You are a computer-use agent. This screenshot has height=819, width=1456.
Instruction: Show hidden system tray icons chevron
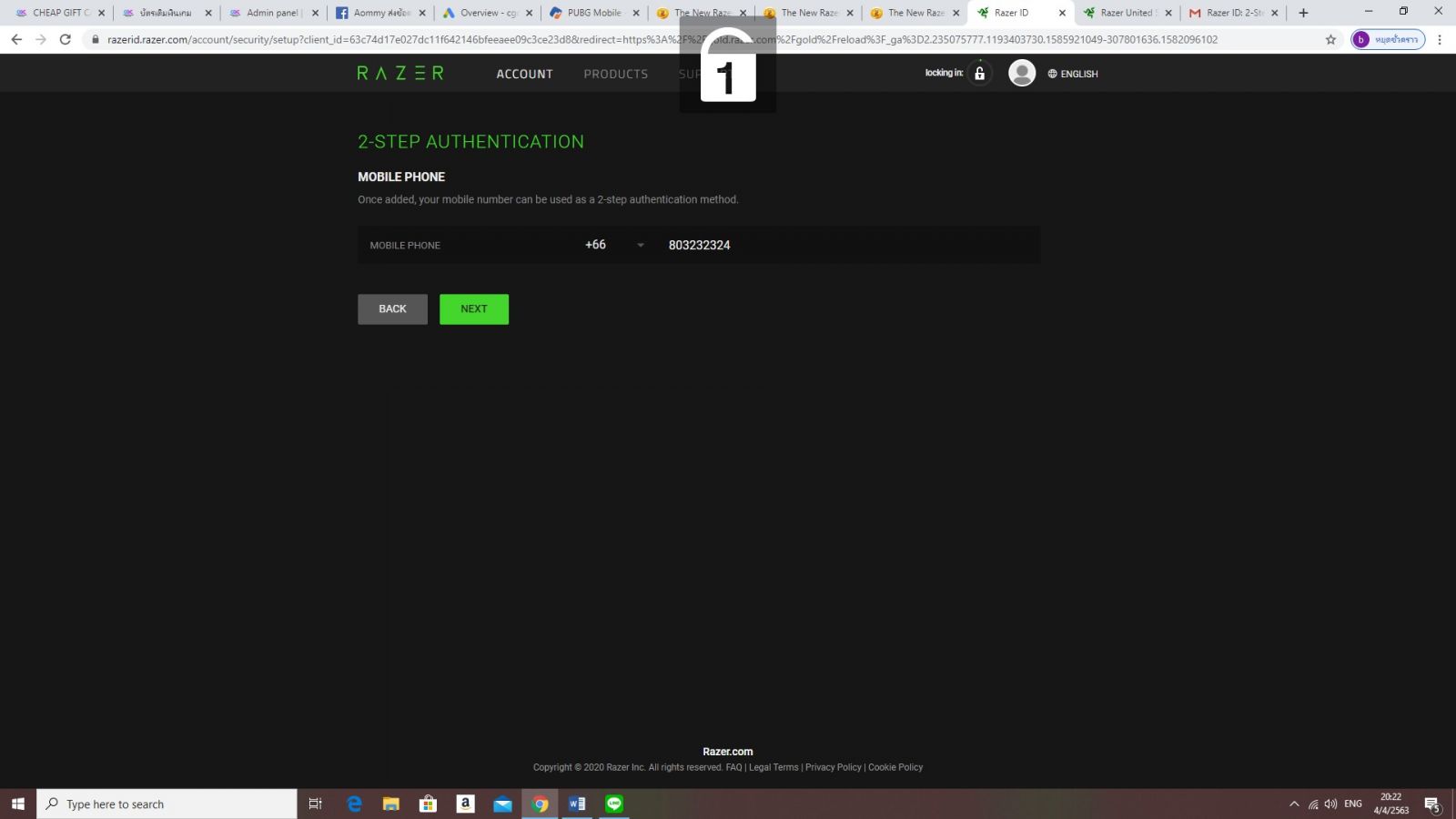(x=1294, y=804)
